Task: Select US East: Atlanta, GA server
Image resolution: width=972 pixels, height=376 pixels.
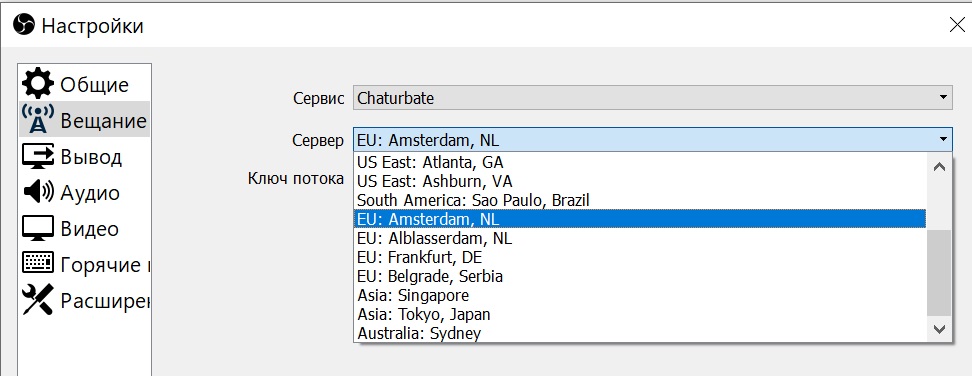Action: (640, 162)
